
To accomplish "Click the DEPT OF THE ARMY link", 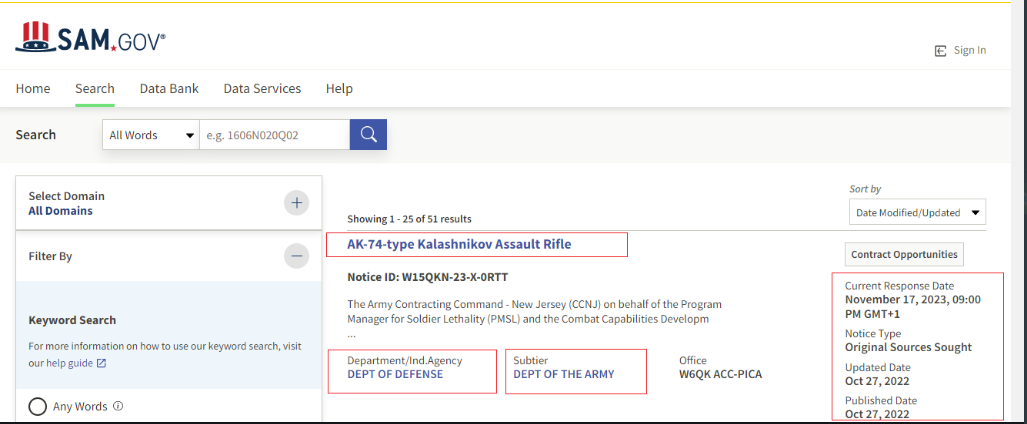I will [x=564, y=374].
